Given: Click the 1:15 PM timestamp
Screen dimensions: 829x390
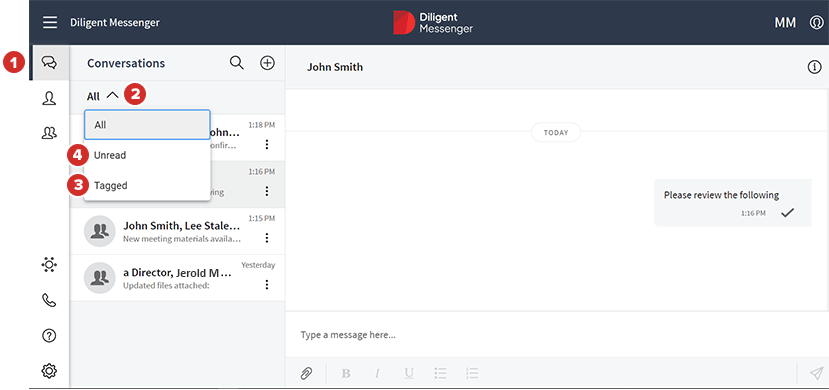Looking at the screenshot, I should pos(262,218).
